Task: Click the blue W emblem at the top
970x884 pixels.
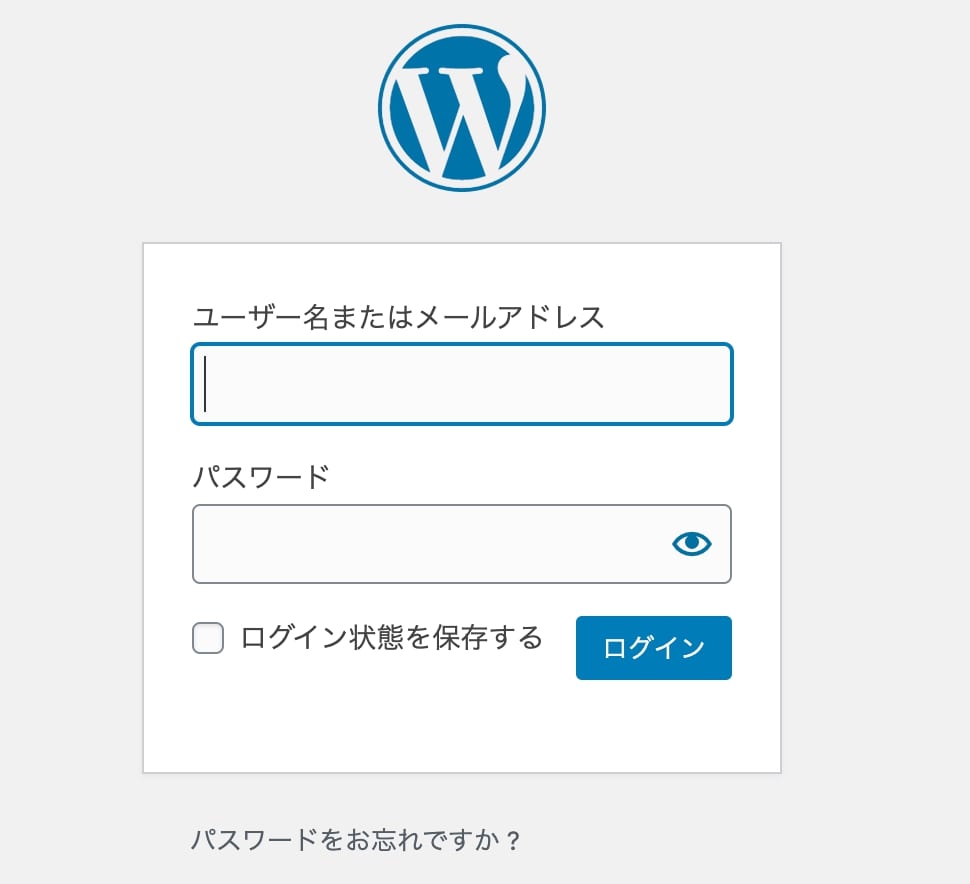Action: point(462,107)
